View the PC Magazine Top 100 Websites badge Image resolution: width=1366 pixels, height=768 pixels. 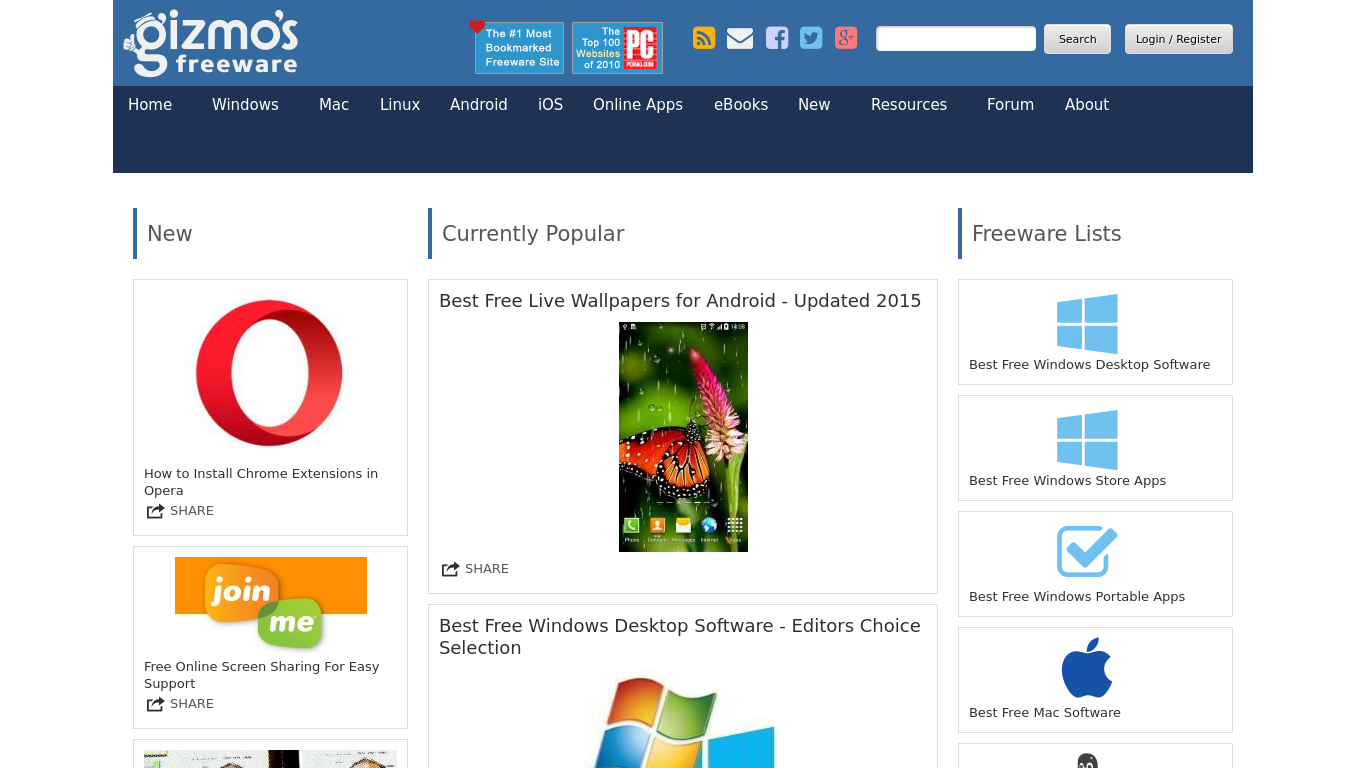(x=617, y=48)
